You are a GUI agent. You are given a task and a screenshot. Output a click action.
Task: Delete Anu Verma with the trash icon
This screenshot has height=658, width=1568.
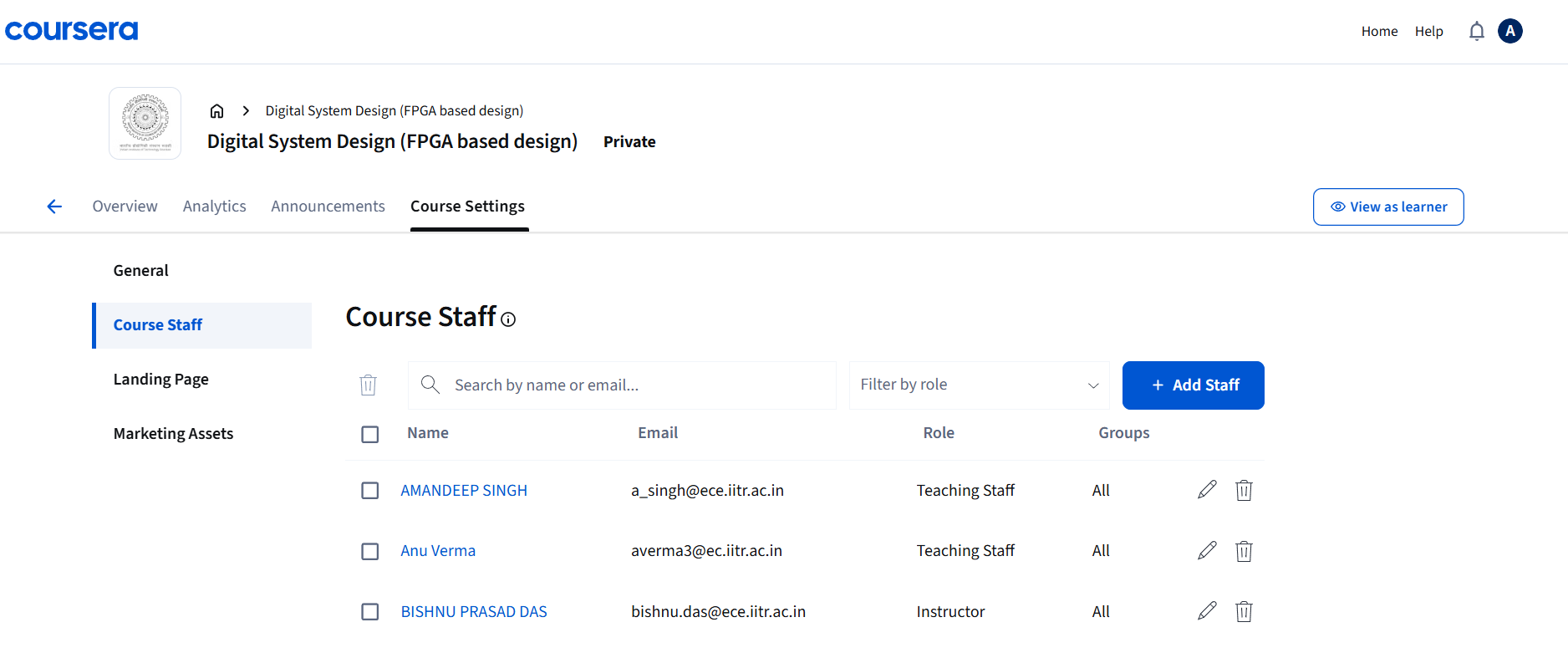click(1244, 551)
